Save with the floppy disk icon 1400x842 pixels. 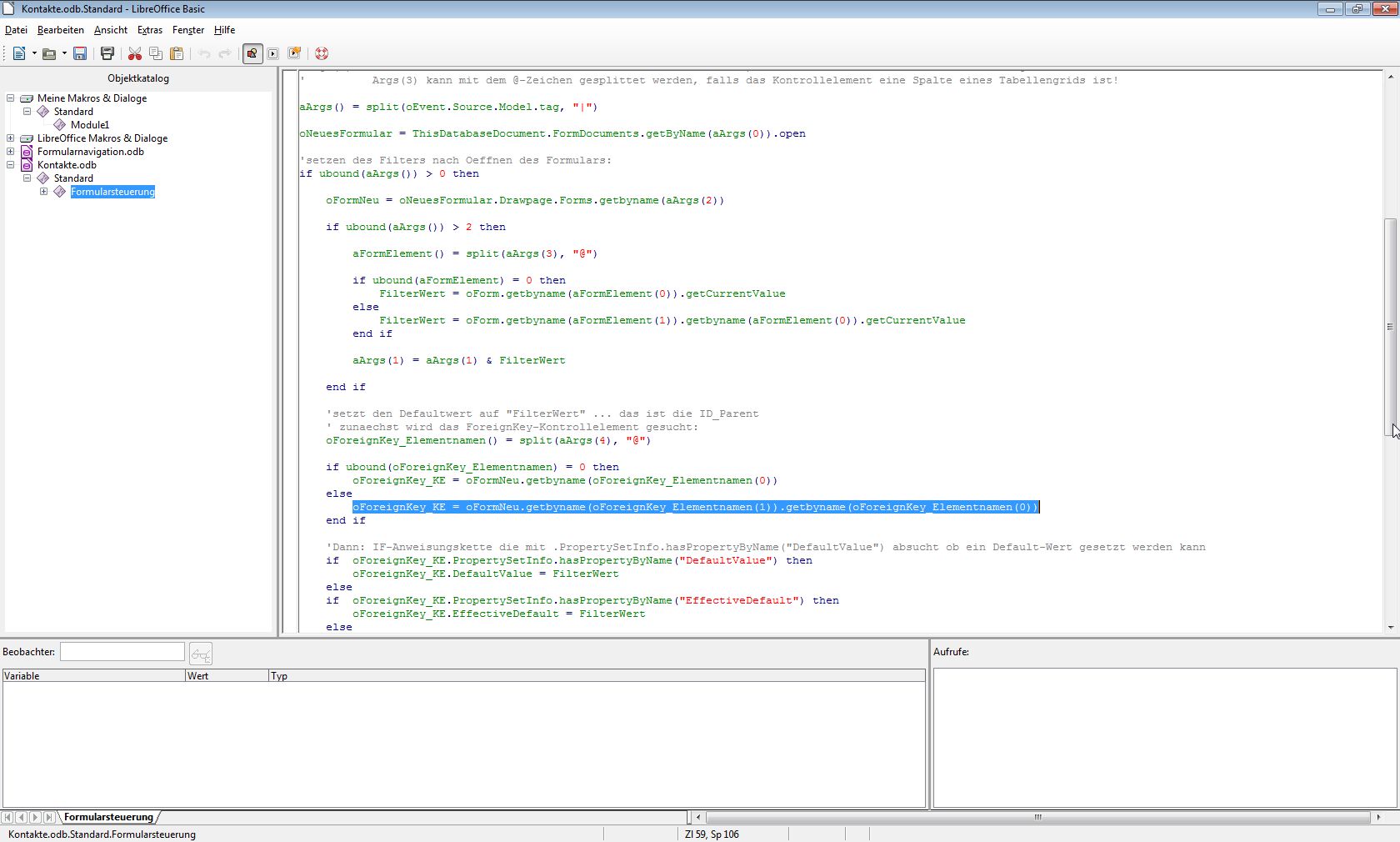tap(80, 53)
